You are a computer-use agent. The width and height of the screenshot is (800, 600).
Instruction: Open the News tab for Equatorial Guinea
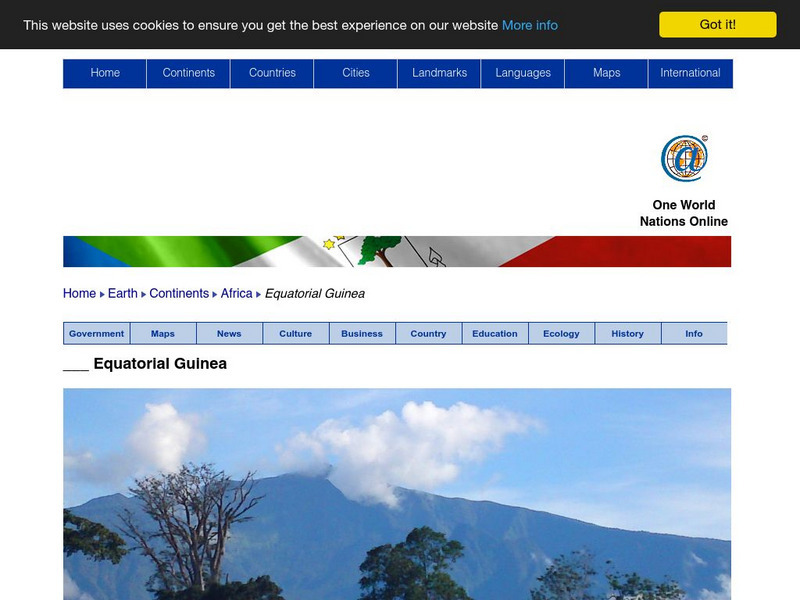click(229, 333)
